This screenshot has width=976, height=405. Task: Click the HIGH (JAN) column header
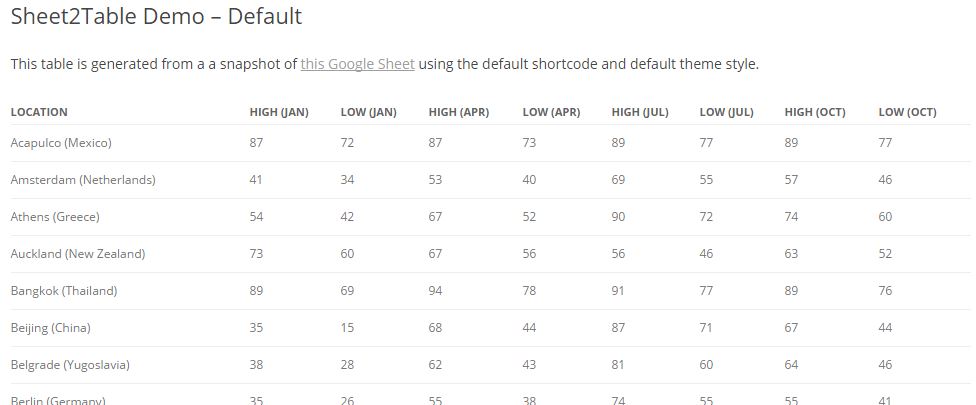point(279,113)
